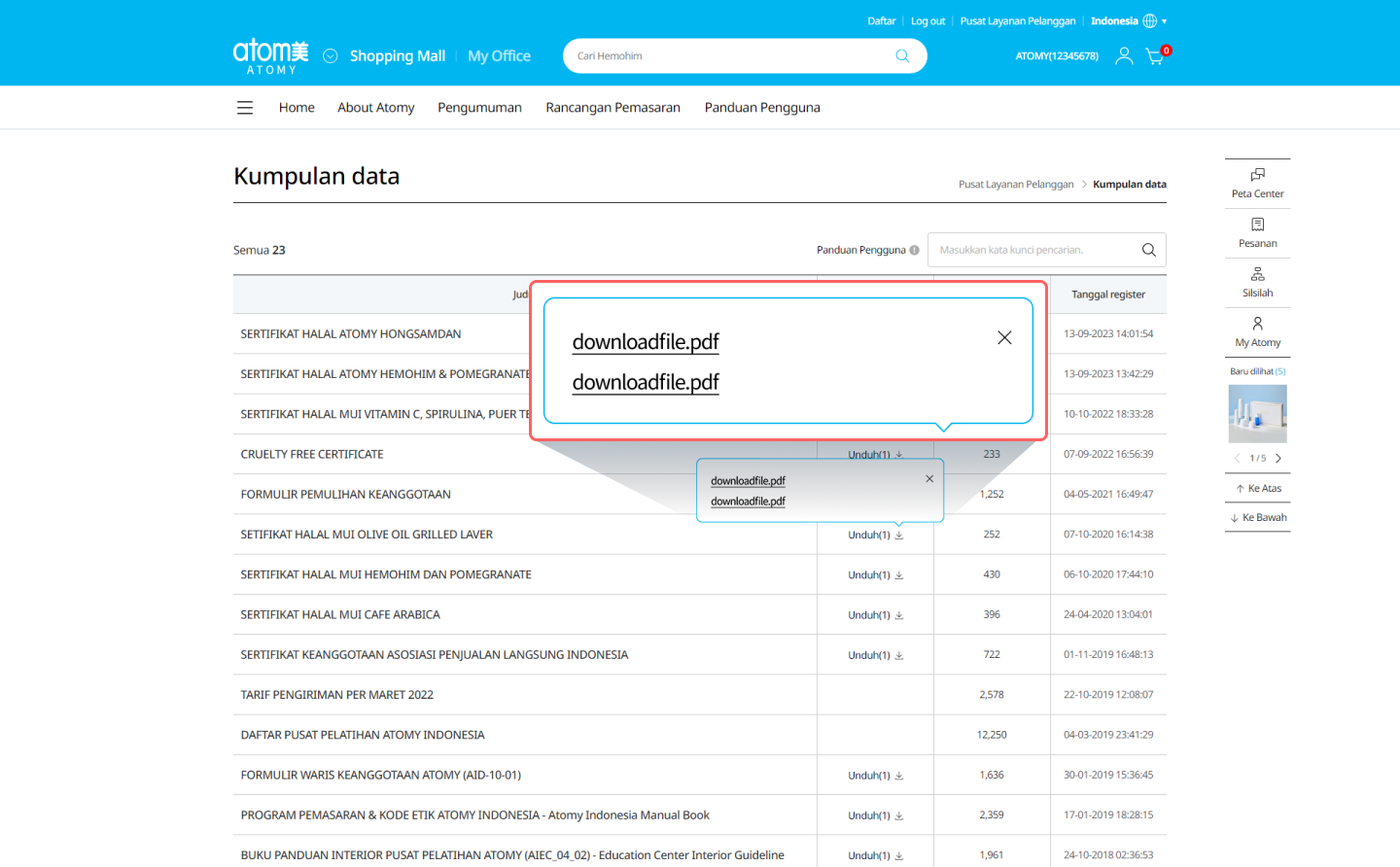Open the user account profile icon
The height and width of the screenshot is (867, 1400).
1124,56
